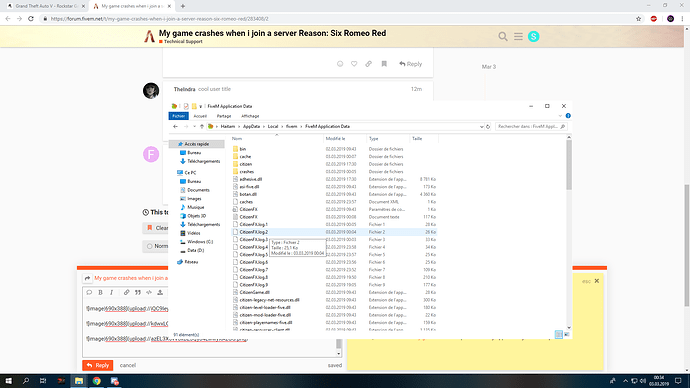Switch Explorer to details view icon
The height and width of the screenshot is (388, 690).
coord(558,335)
